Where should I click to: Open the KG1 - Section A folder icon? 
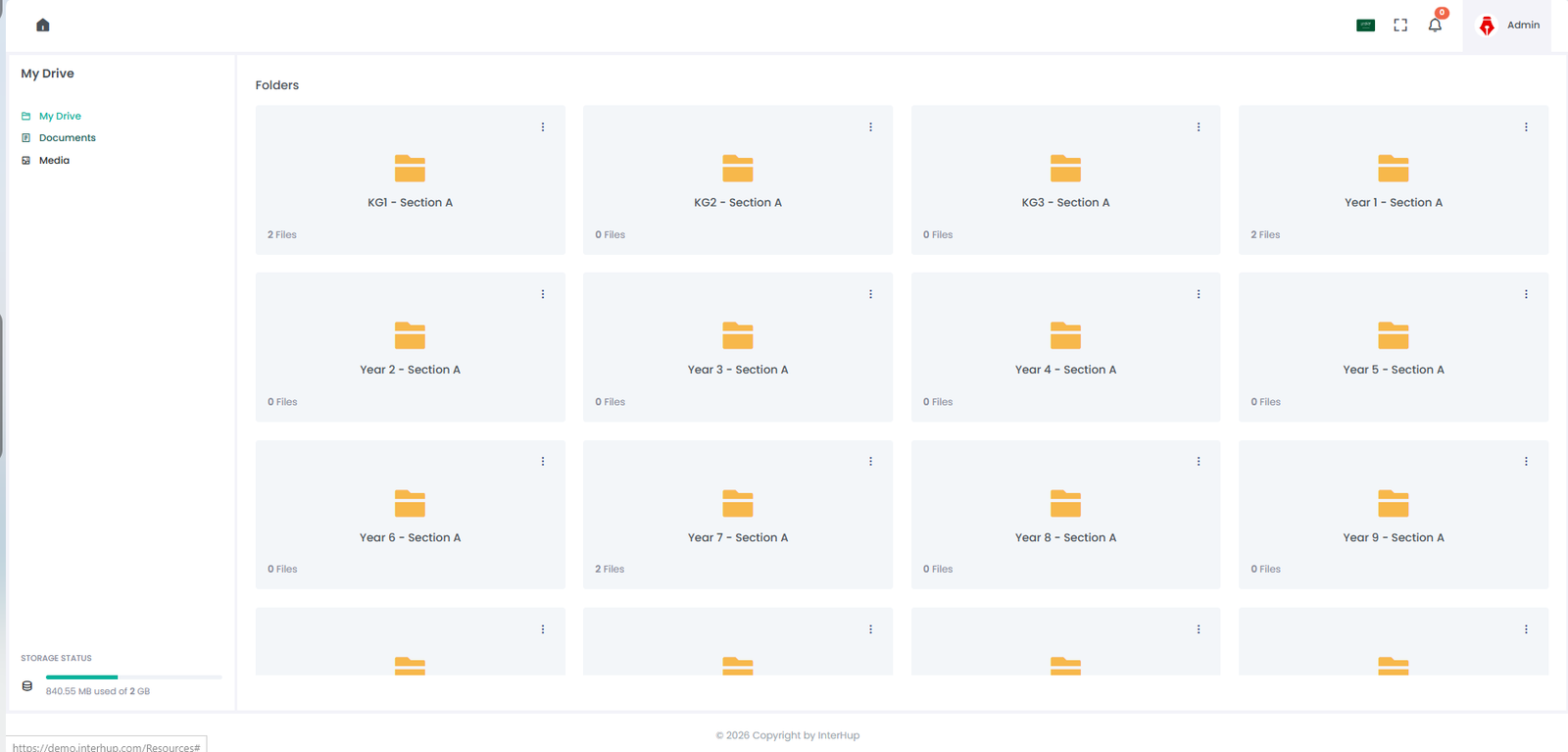pos(410,169)
